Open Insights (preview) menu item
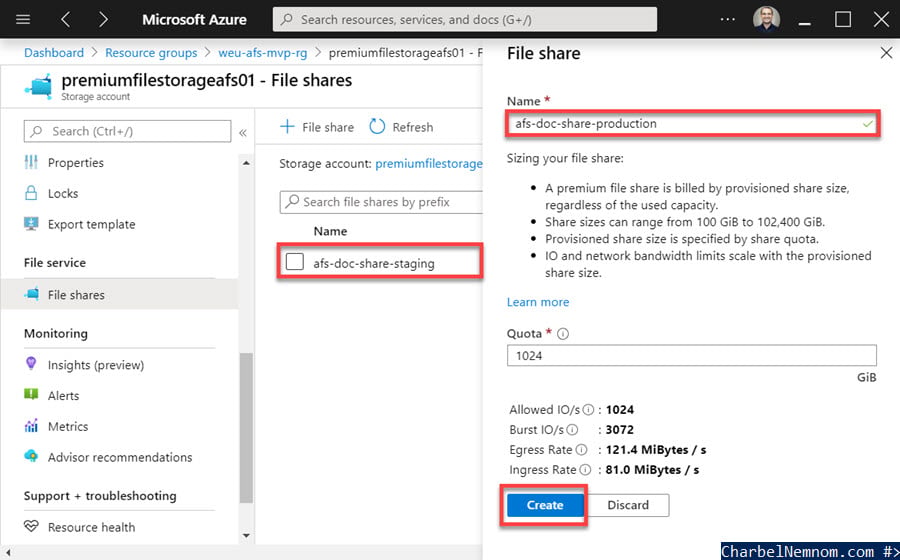Image resolution: width=900 pixels, height=560 pixels. coord(96,365)
